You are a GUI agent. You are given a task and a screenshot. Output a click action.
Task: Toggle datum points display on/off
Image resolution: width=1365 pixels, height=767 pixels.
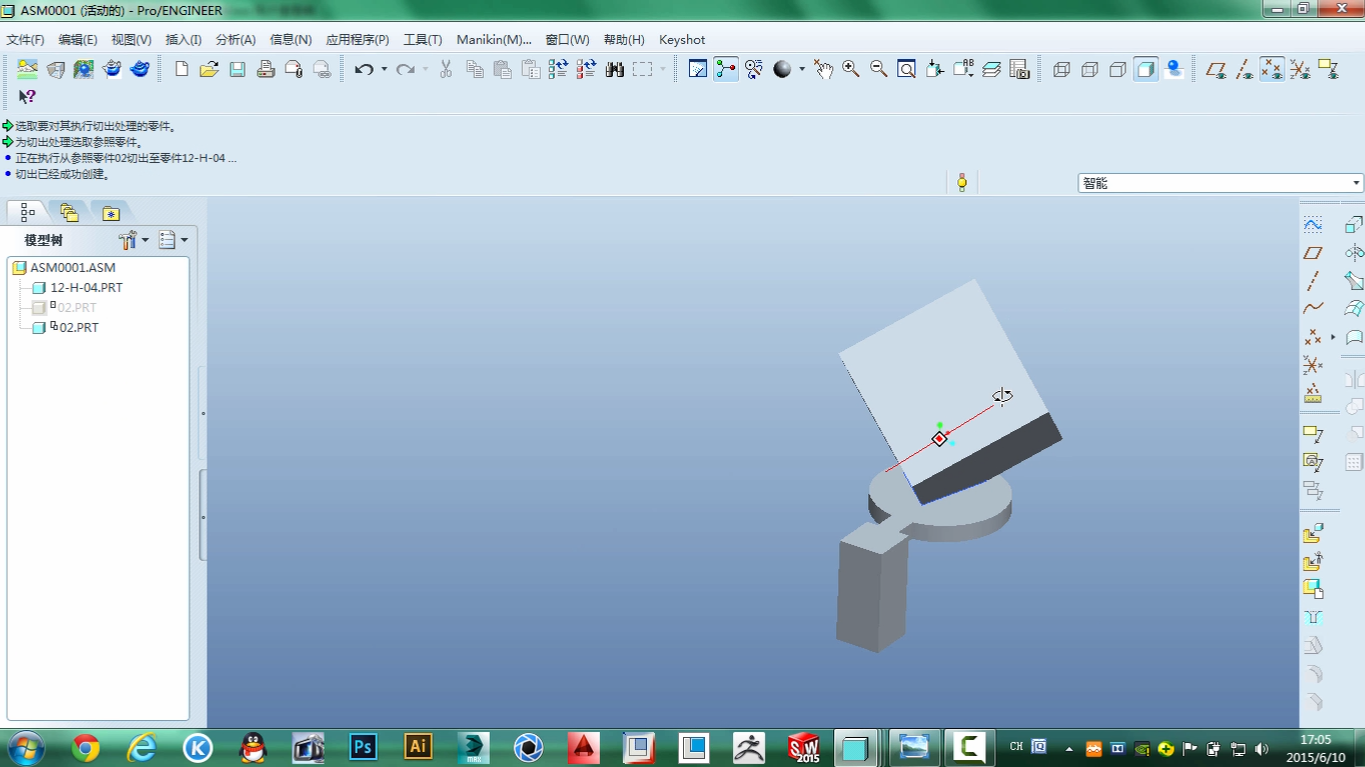[x=1272, y=69]
